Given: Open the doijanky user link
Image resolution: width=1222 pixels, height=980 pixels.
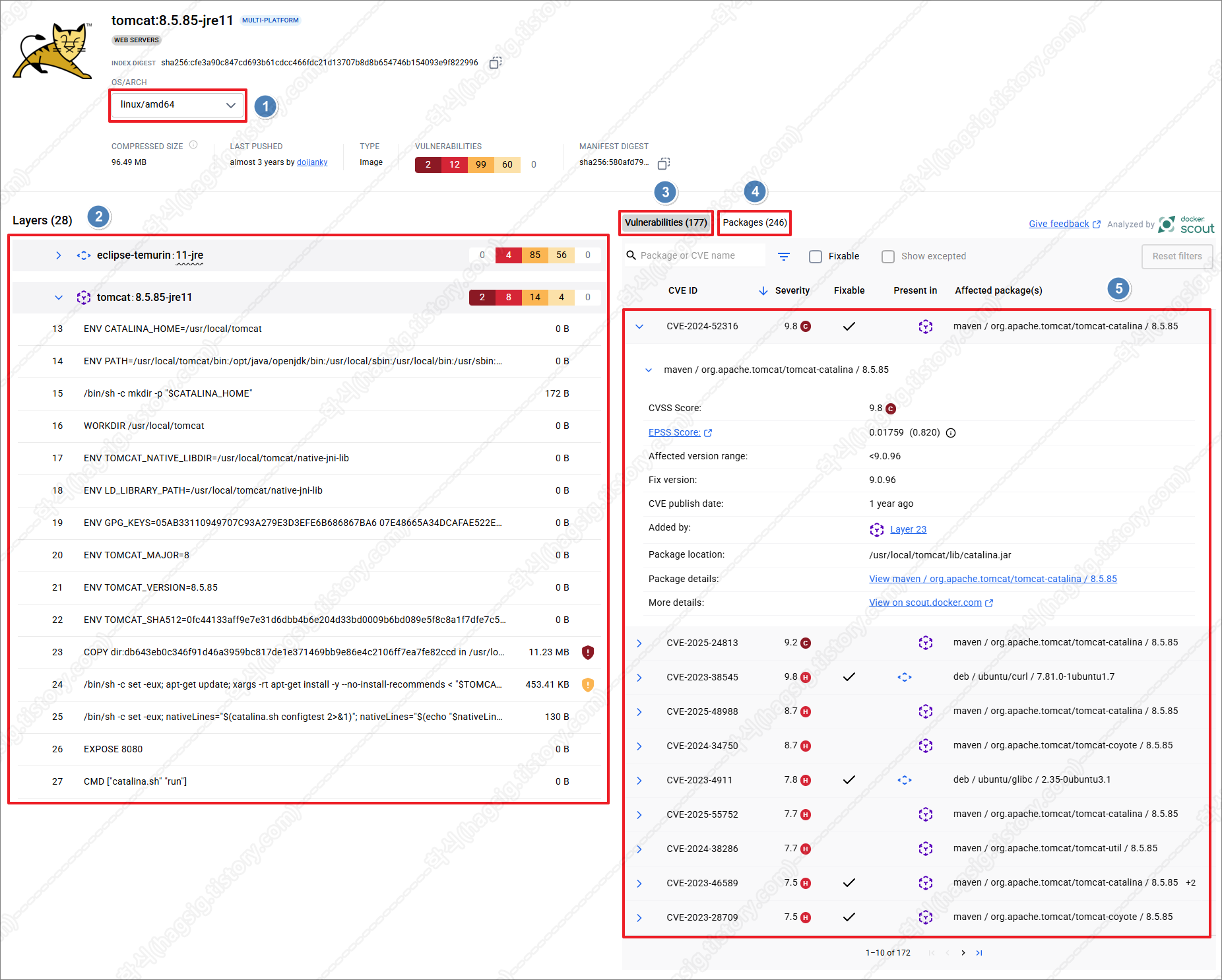Looking at the screenshot, I should click(312, 162).
